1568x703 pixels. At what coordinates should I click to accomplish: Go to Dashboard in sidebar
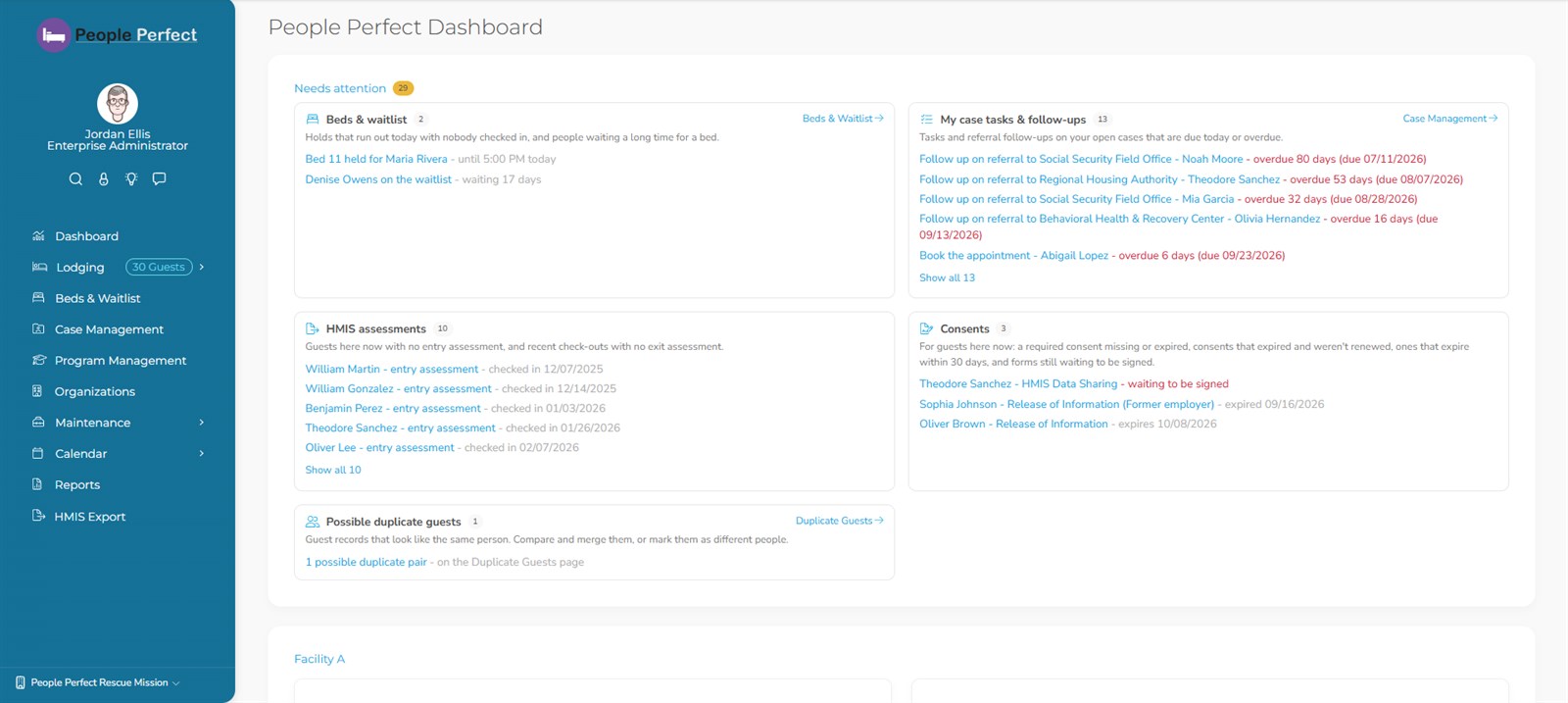coord(86,236)
